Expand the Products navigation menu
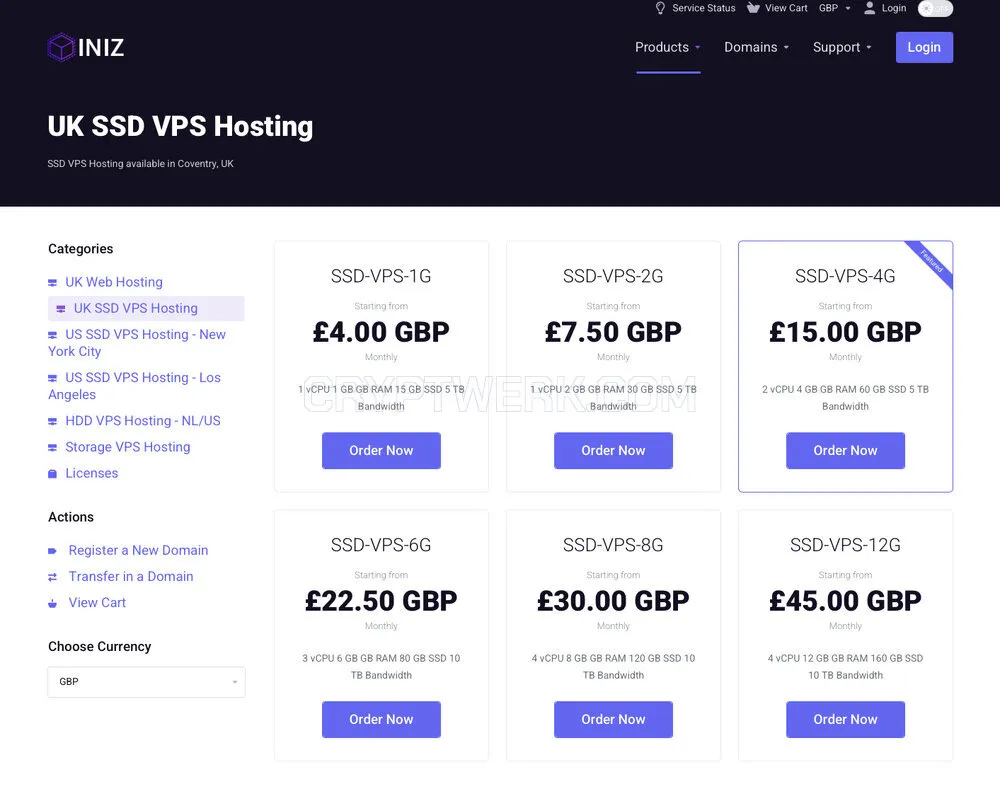1000x789 pixels. 668,47
